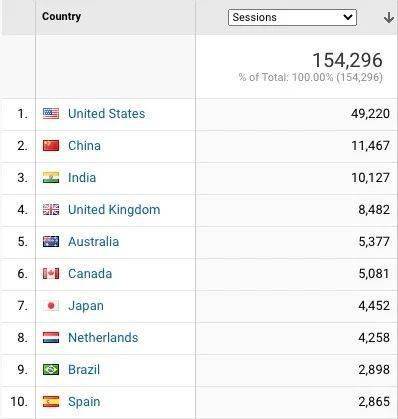
Task: Open the Netherlands country link
Action: 103,338
